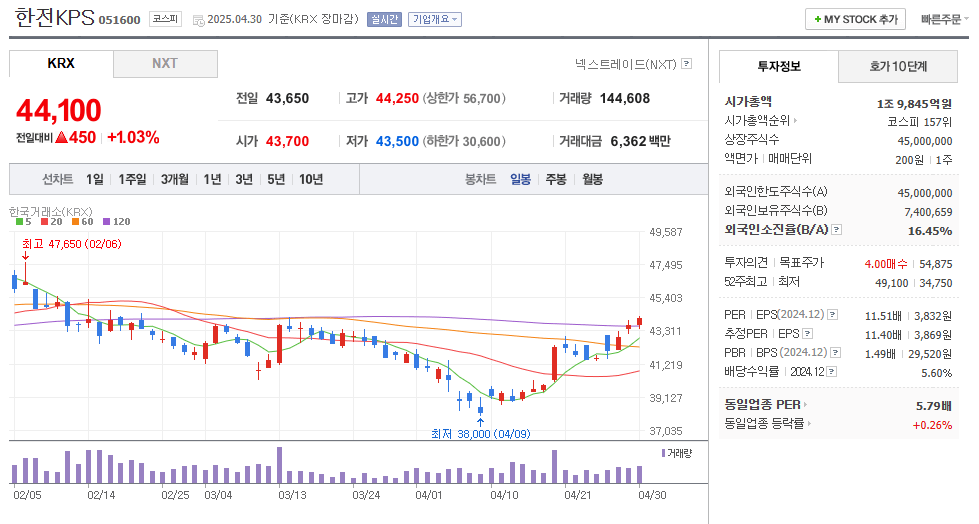Open the 동일업종 PER link
Image resolution: width=979 pixels, height=524 pixels.
coord(766,405)
